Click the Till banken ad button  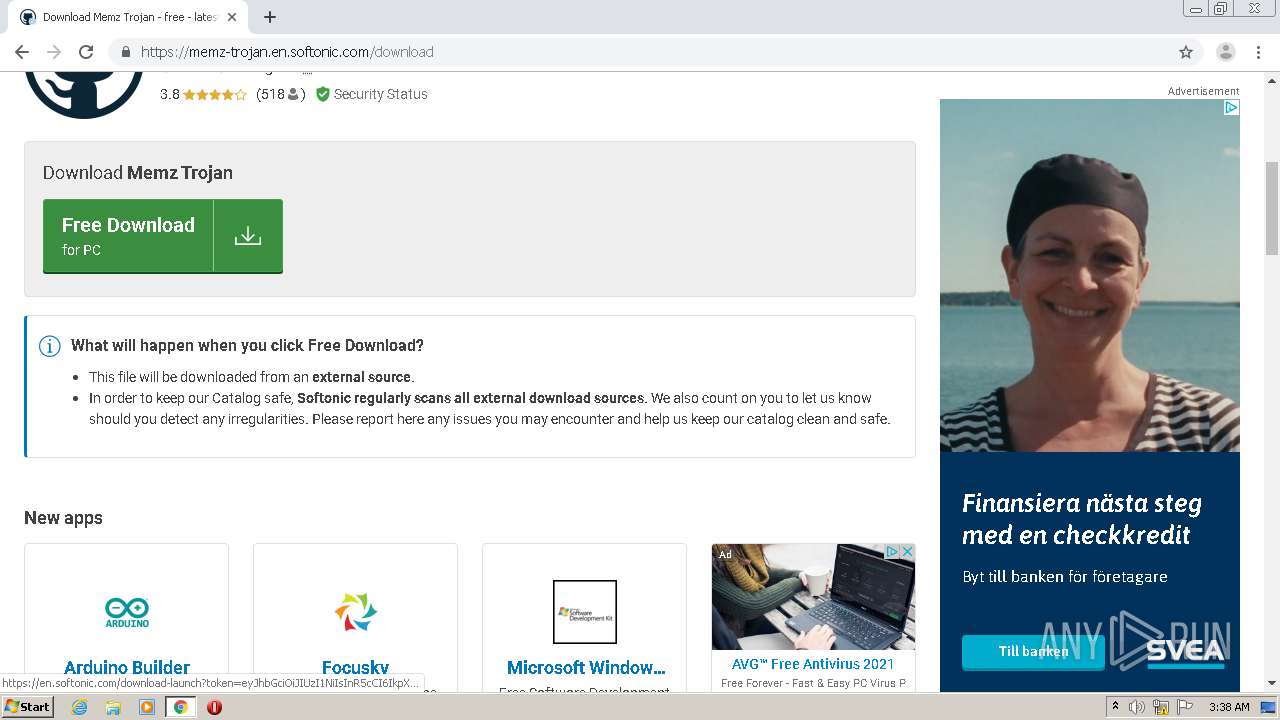1033,651
